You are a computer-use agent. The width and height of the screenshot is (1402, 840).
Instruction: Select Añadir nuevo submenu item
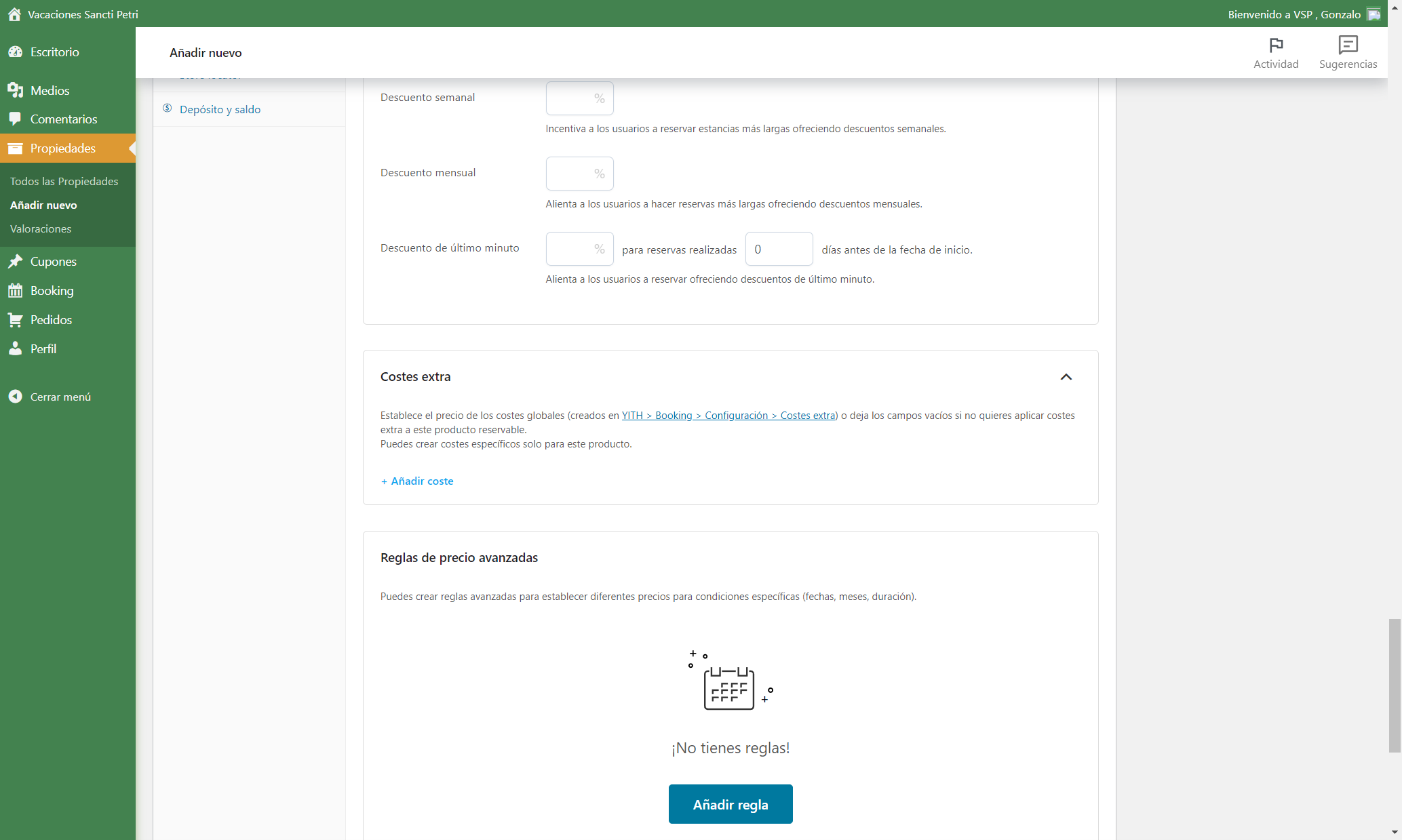point(43,205)
